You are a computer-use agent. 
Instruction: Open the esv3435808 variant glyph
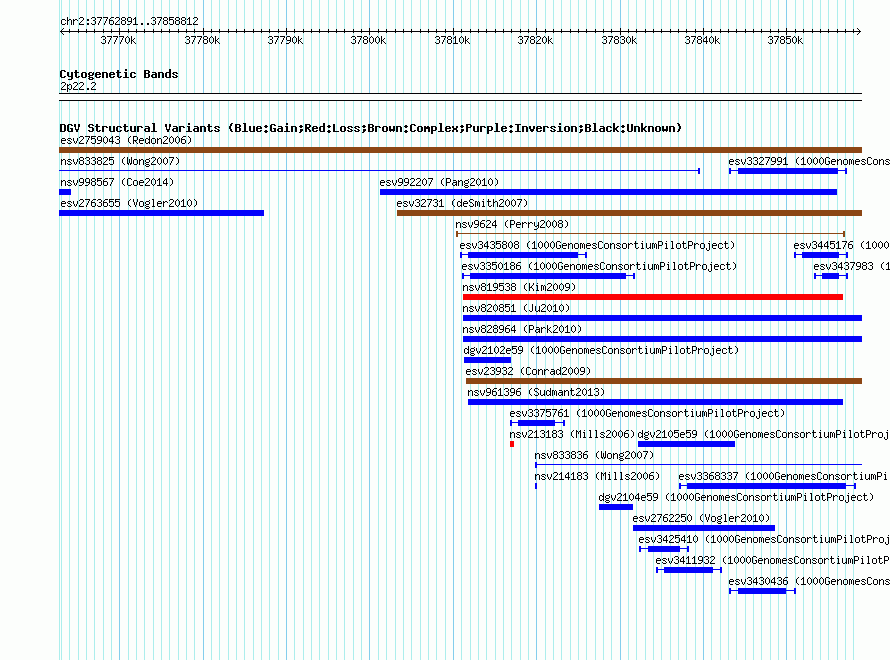pyautogui.click(x=523, y=255)
